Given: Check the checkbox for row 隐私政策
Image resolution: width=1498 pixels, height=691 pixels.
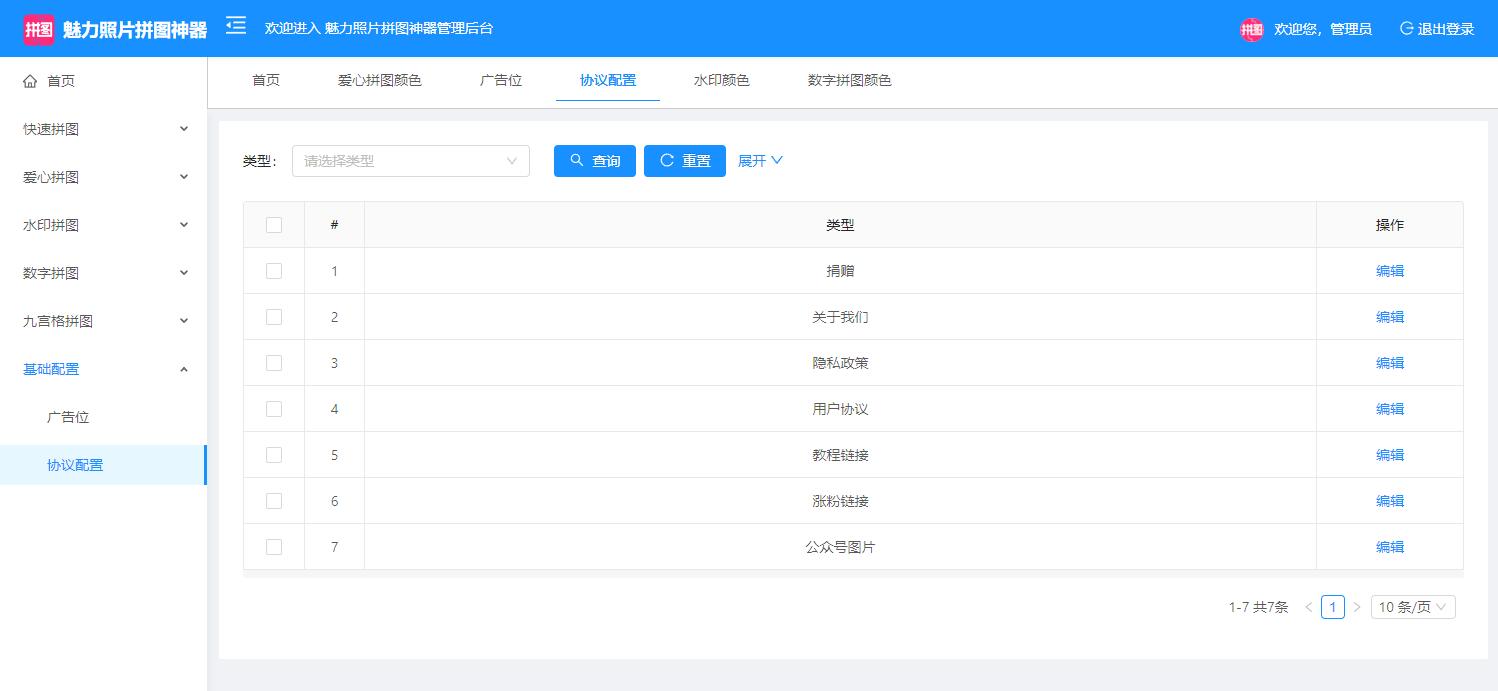Looking at the screenshot, I should tap(274, 363).
